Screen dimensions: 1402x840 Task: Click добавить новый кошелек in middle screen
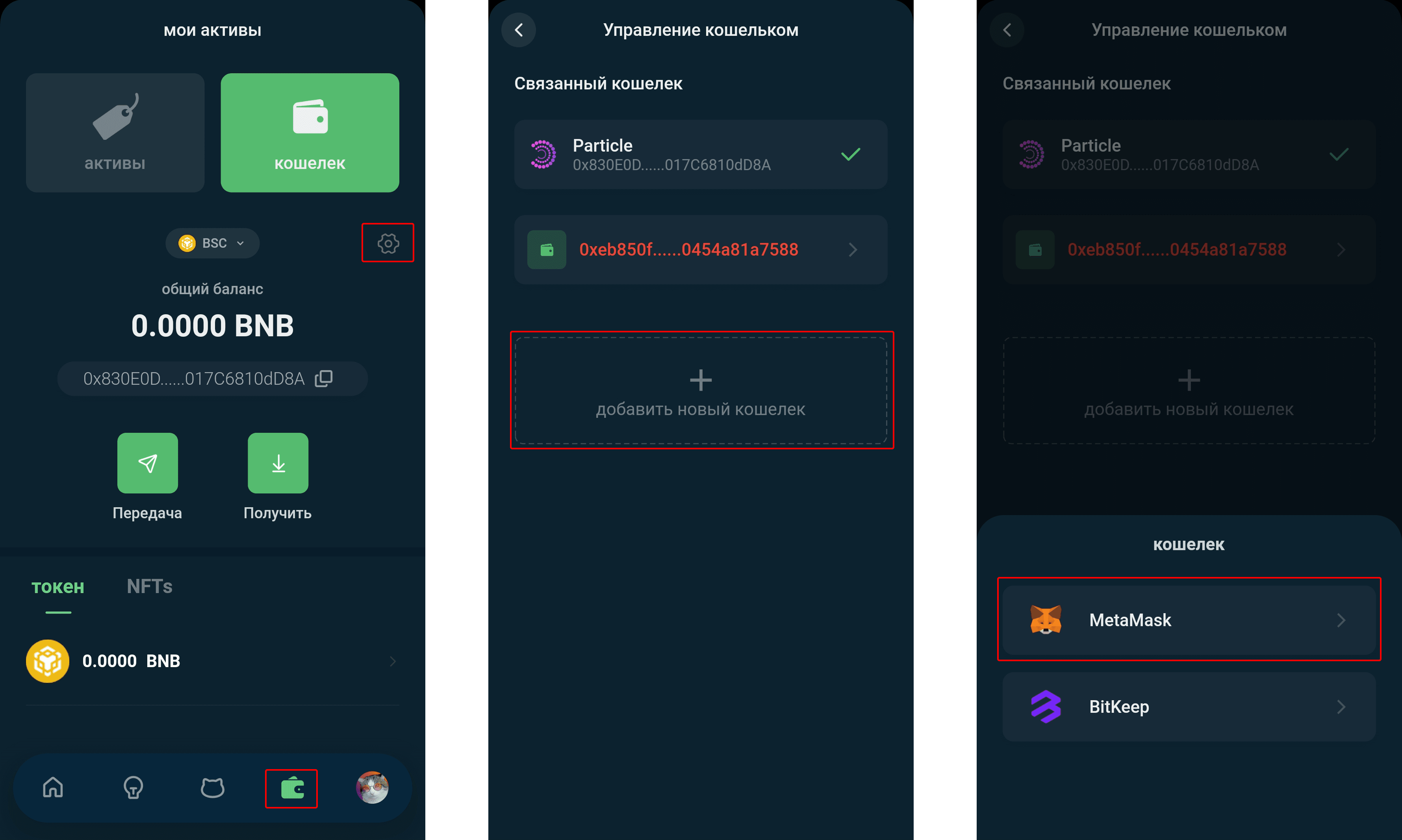pyautogui.click(x=700, y=391)
